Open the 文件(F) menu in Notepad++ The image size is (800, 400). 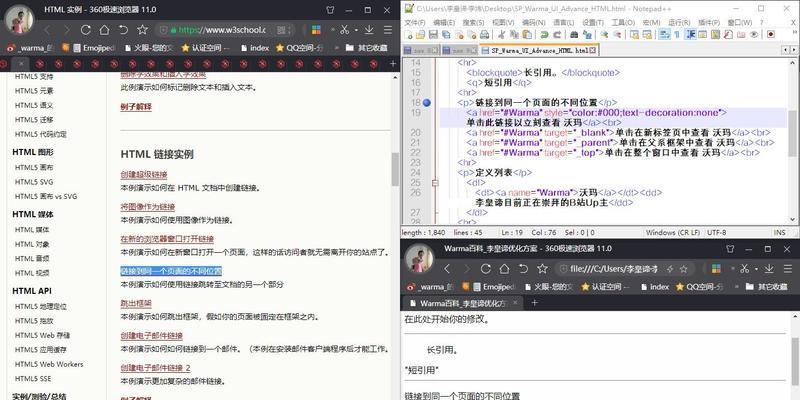point(415,22)
